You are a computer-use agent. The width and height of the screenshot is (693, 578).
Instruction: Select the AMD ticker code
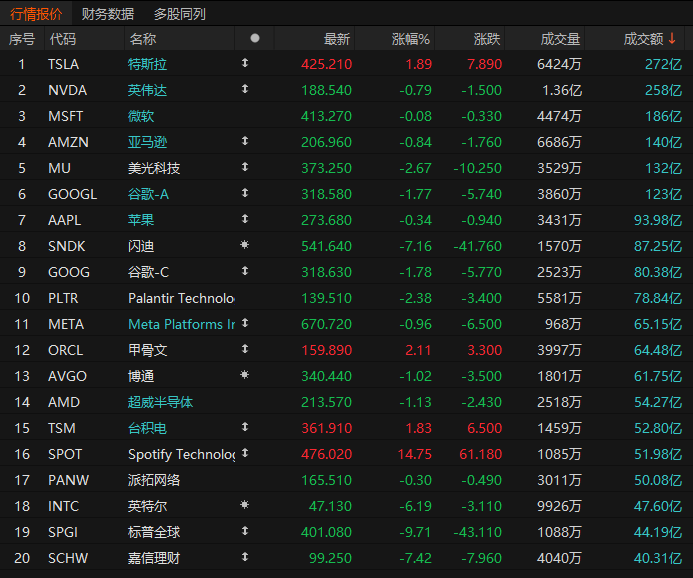pyautogui.click(x=64, y=402)
